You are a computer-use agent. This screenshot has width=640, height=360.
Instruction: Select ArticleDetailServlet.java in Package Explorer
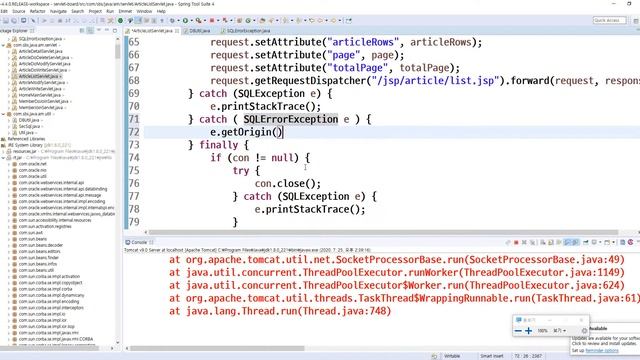pyautogui.click(x=40, y=51)
